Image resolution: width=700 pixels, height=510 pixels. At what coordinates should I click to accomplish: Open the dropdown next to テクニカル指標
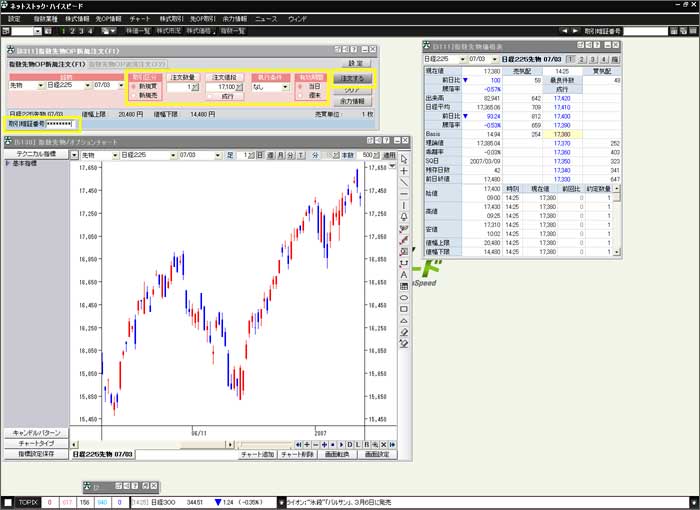pos(74,155)
